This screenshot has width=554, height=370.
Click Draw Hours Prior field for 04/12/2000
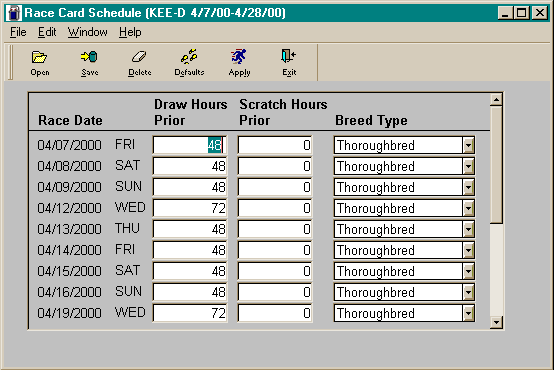pos(190,208)
